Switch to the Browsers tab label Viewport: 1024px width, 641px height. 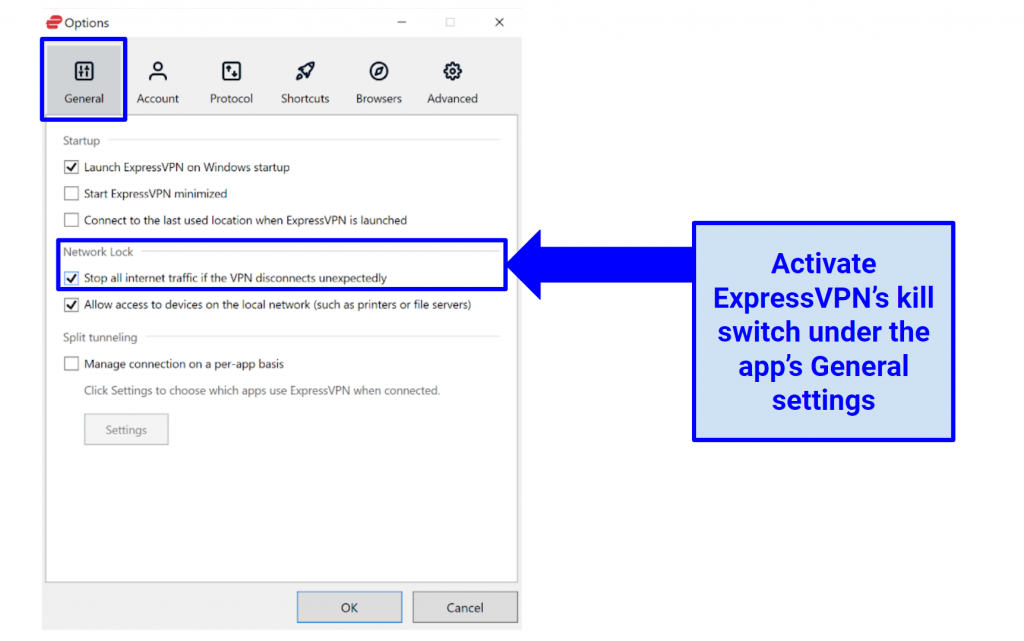[x=379, y=99]
